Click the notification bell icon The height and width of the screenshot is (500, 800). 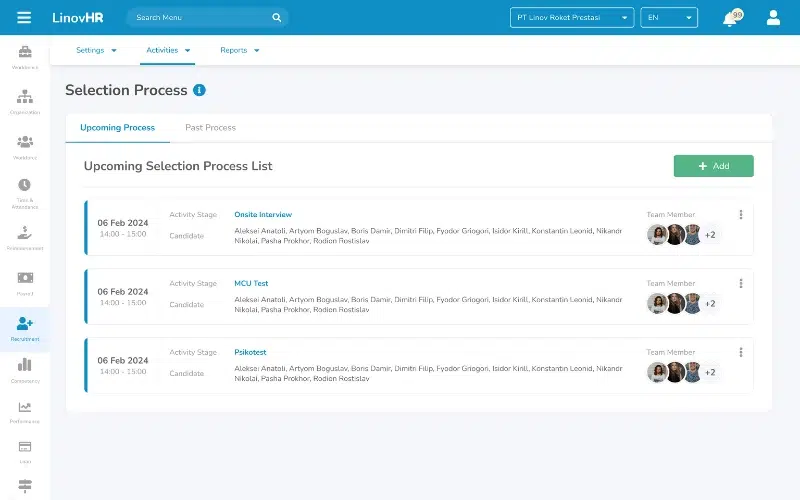point(730,18)
